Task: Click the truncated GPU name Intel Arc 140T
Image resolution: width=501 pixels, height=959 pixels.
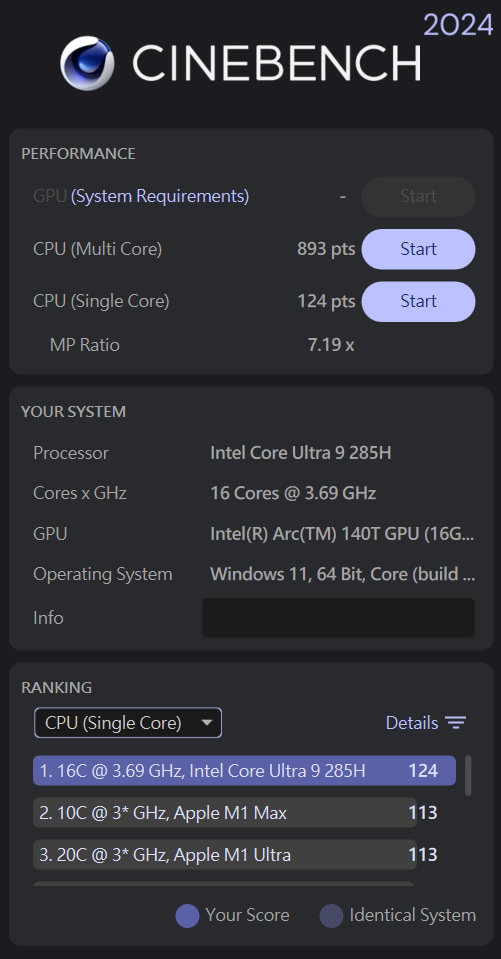Action: (x=342, y=534)
